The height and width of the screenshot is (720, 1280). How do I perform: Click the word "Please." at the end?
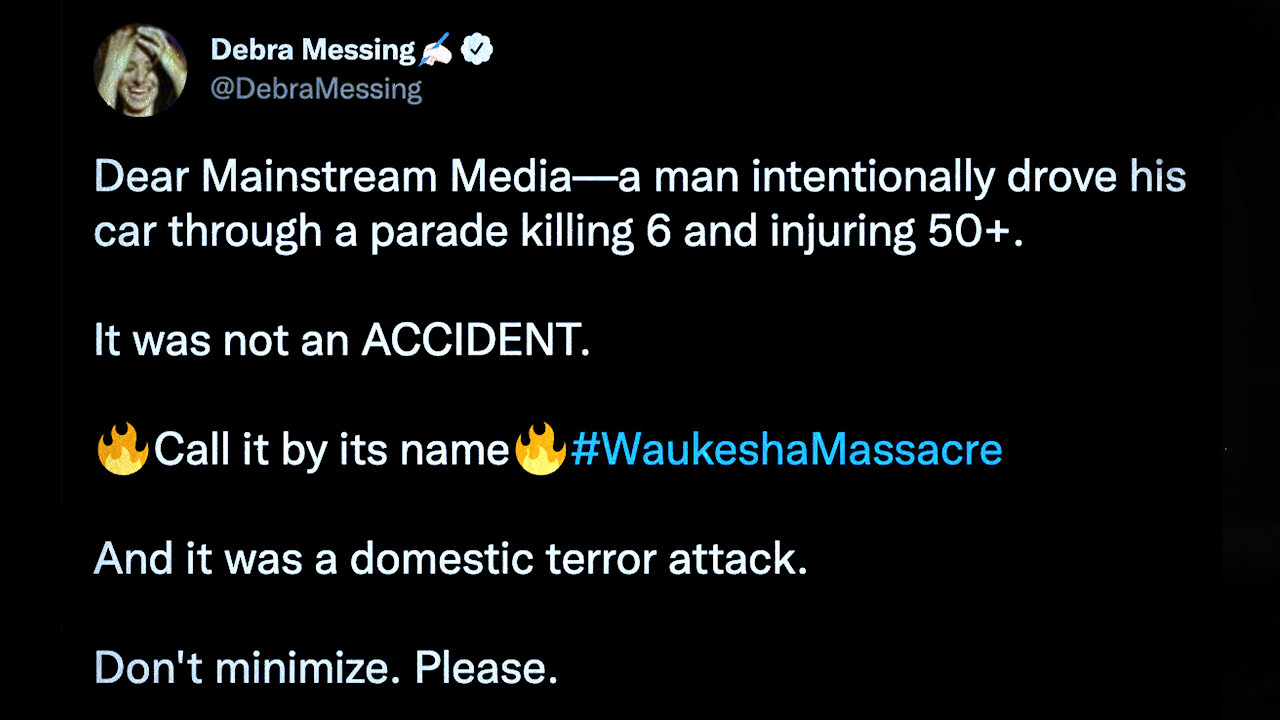[487, 668]
